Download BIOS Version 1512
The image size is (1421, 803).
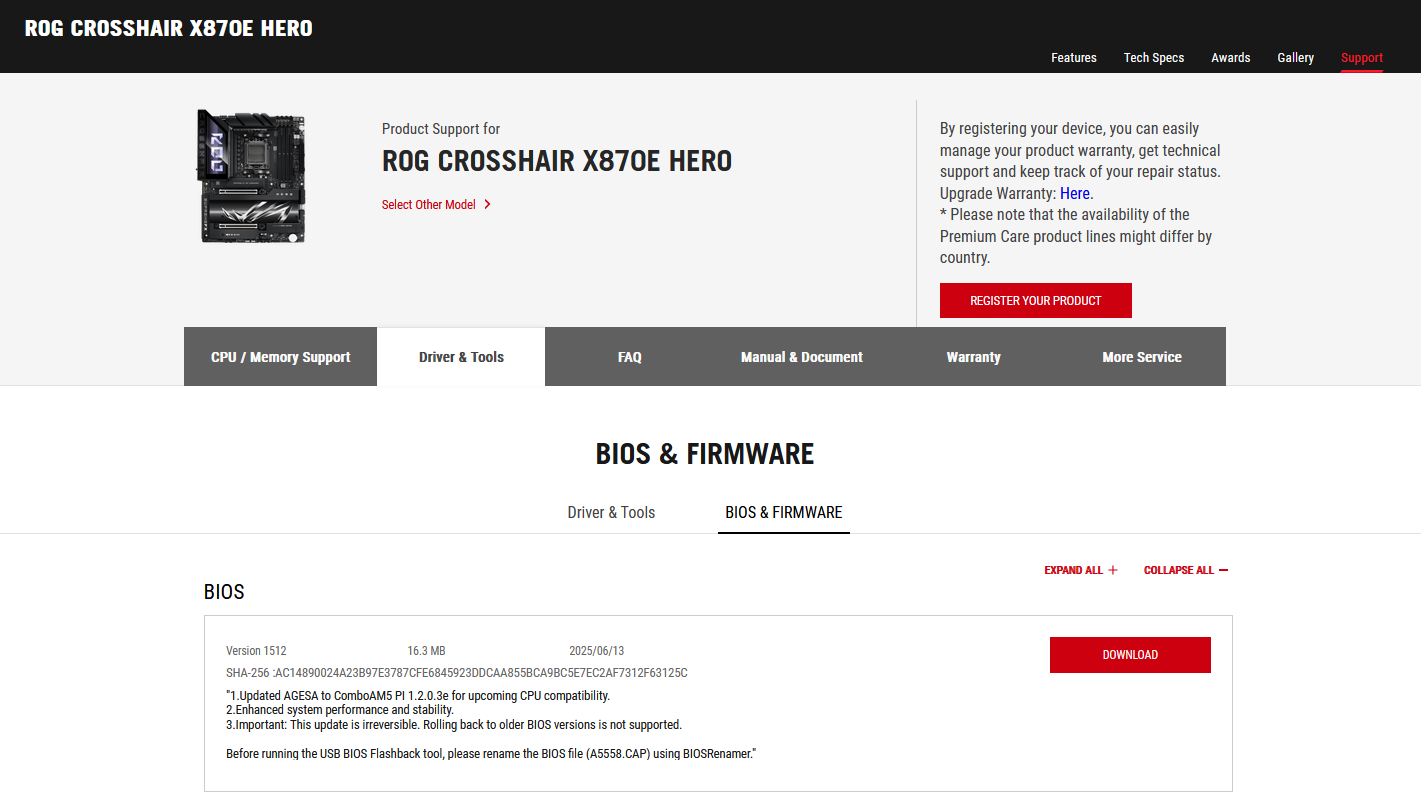[x=1130, y=654]
